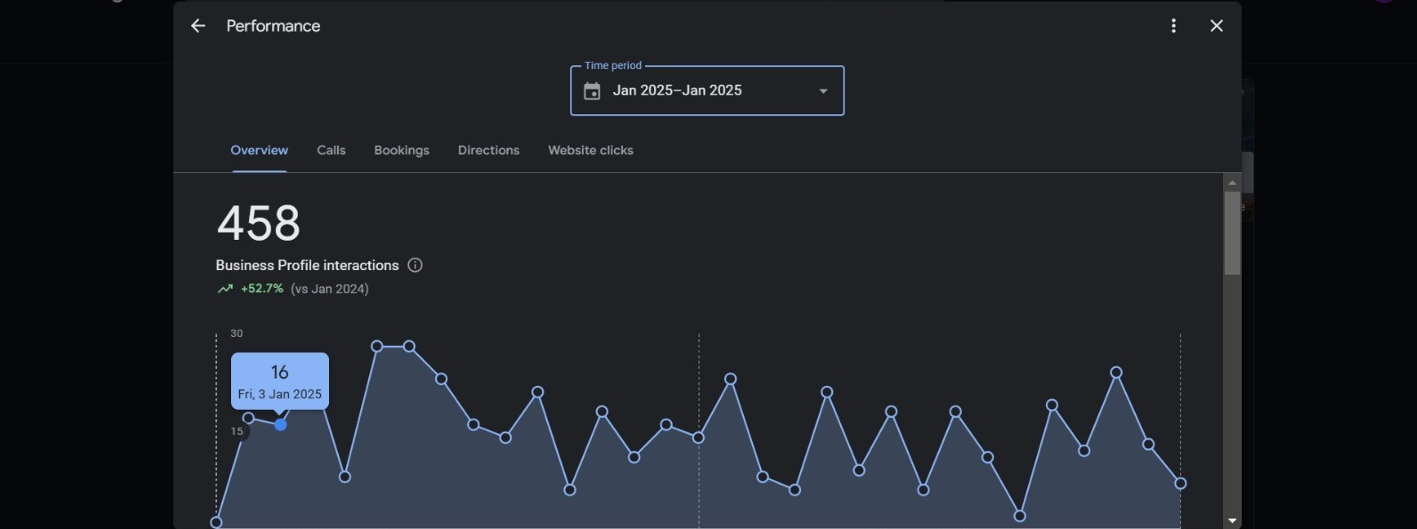The image size is (1417, 529).
Task: Click the 458 interactions total
Action: [258, 223]
